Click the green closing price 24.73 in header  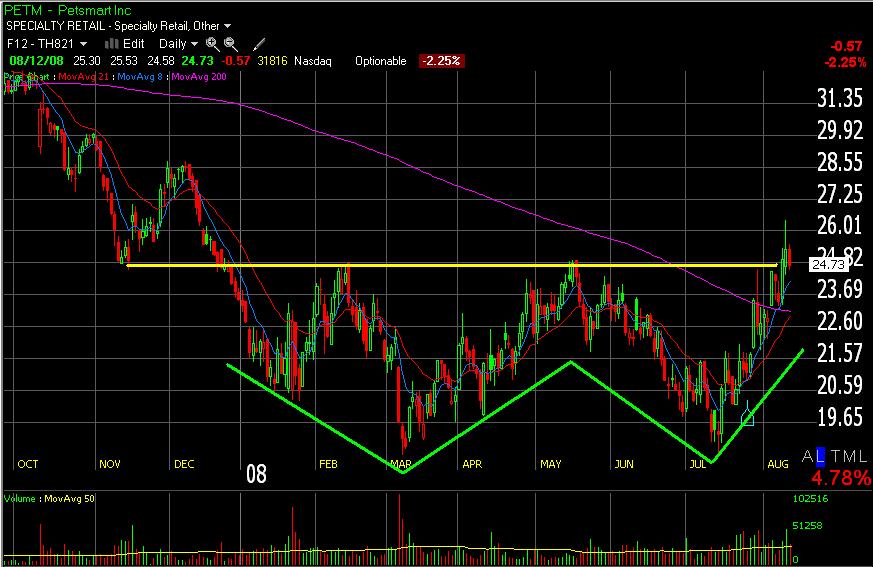coord(198,61)
